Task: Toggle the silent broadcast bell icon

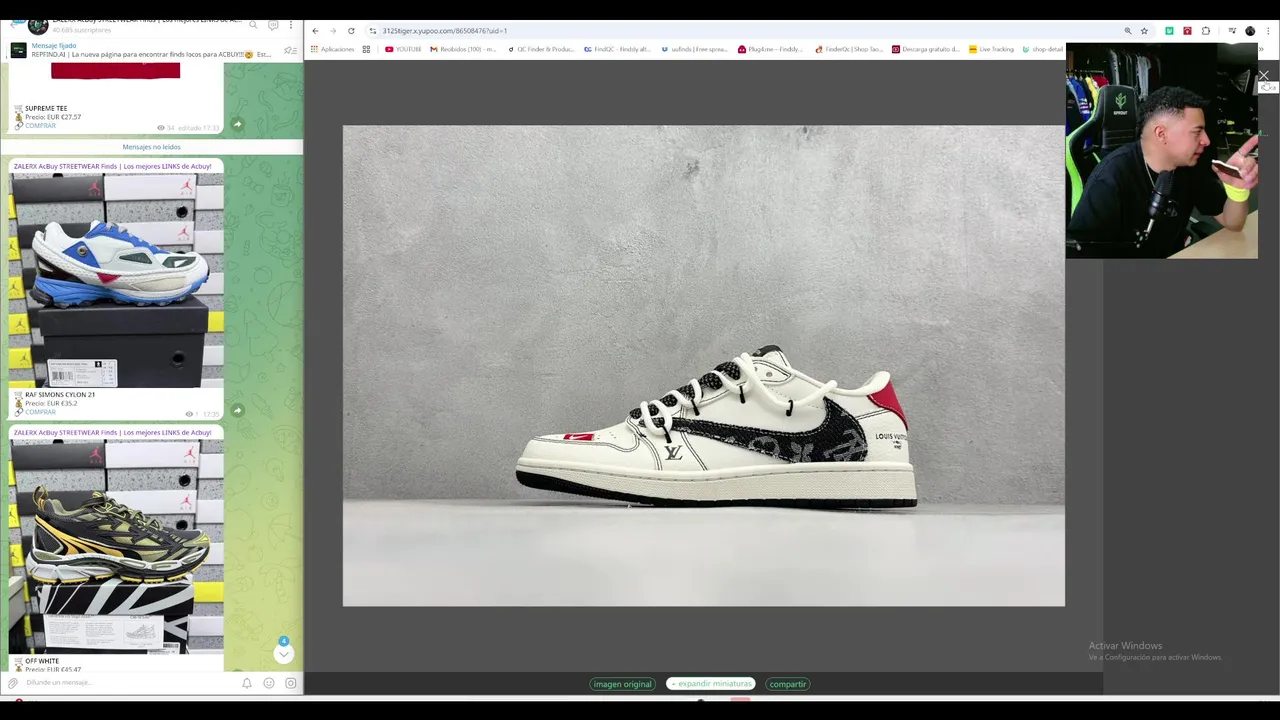Action: [x=247, y=683]
